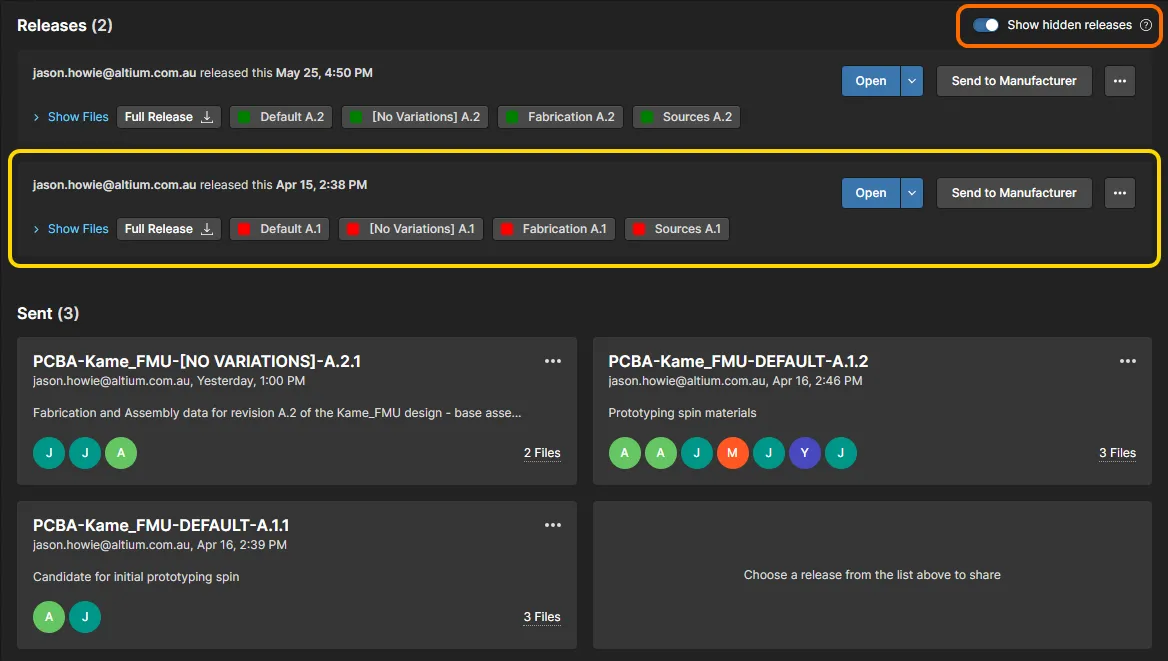
Task: Click 'Prototyping spin materials' description
Action: tap(682, 413)
